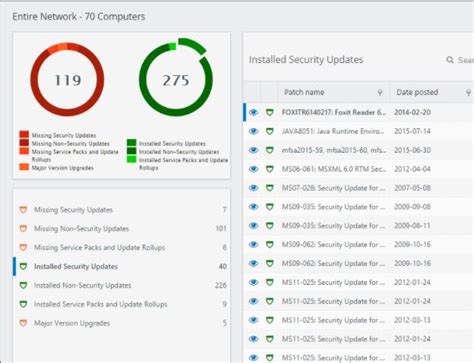Click the shield icon in the mfsa2015-59 row

[270, 150]
